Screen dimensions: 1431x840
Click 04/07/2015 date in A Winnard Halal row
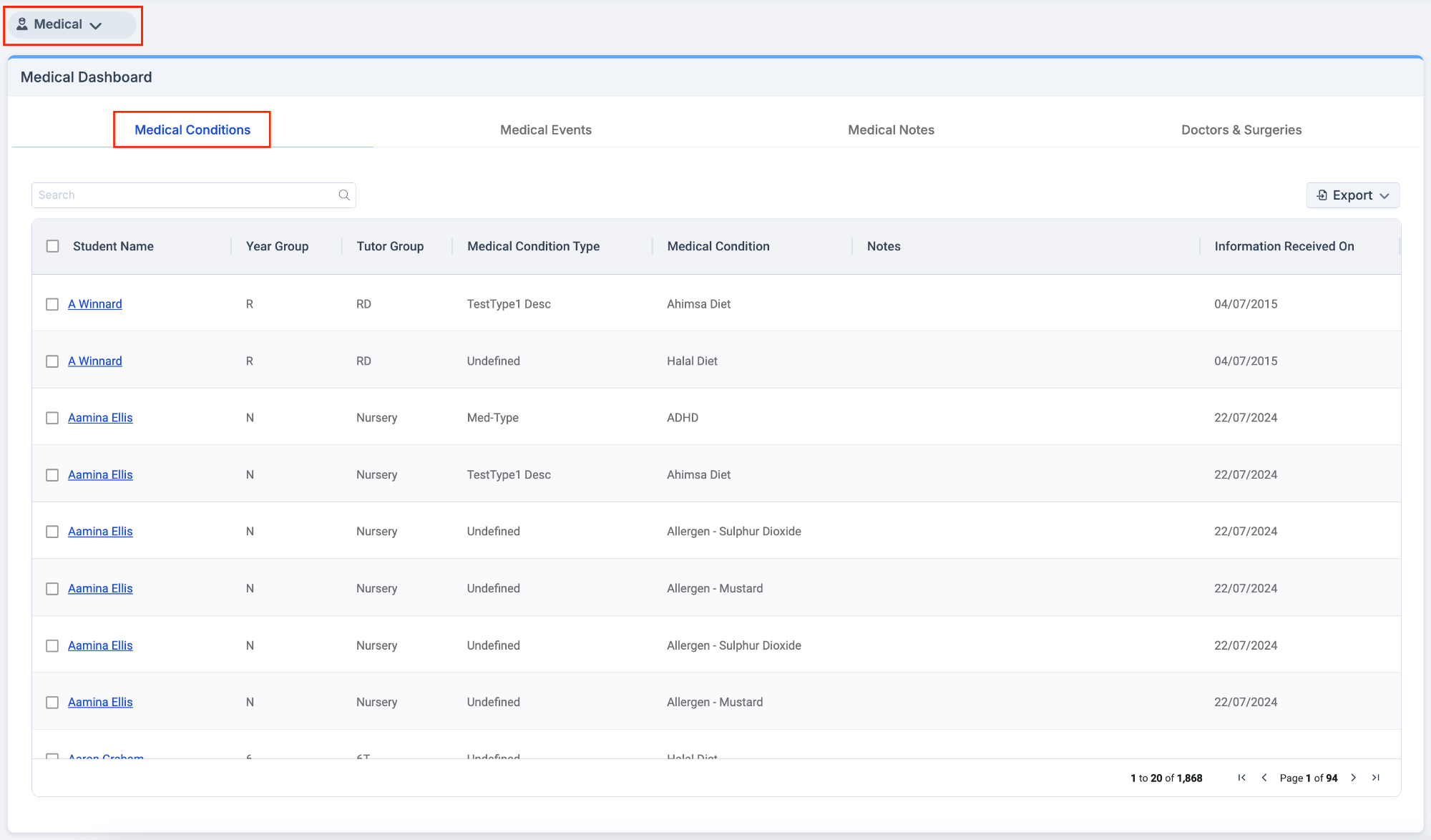click(x=1246, y=361)
